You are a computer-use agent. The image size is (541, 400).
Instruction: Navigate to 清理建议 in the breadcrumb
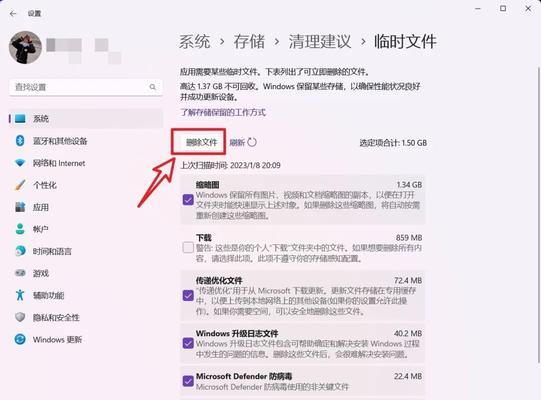320,41
